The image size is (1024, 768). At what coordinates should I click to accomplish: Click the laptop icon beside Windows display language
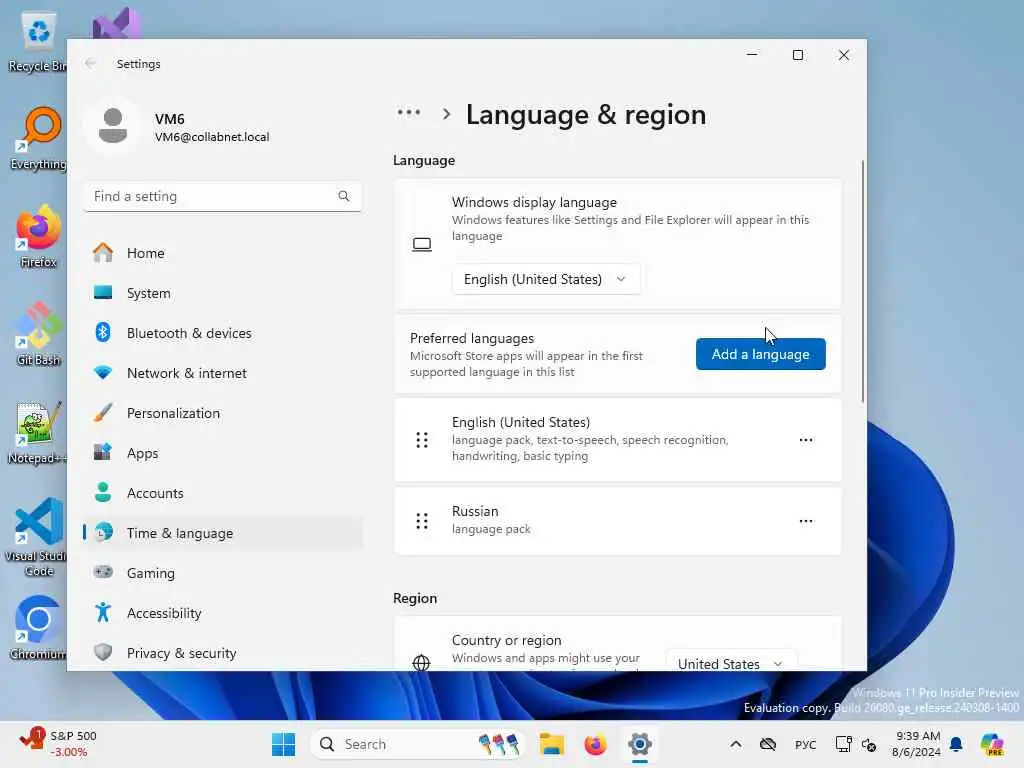click(x=422, y=244)
